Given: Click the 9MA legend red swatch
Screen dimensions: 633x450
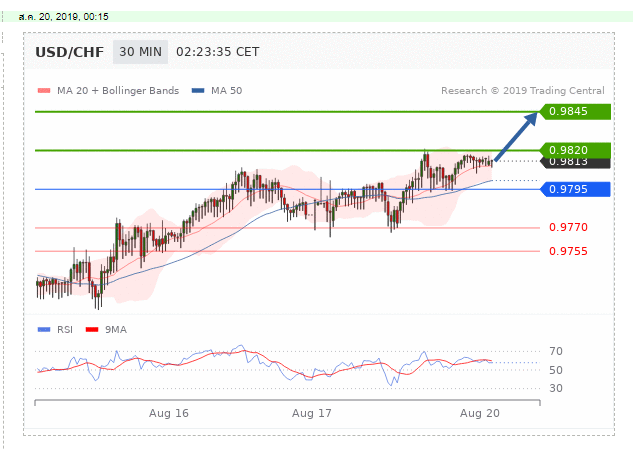Looking at the screenshot, I should tap(92, 330).
